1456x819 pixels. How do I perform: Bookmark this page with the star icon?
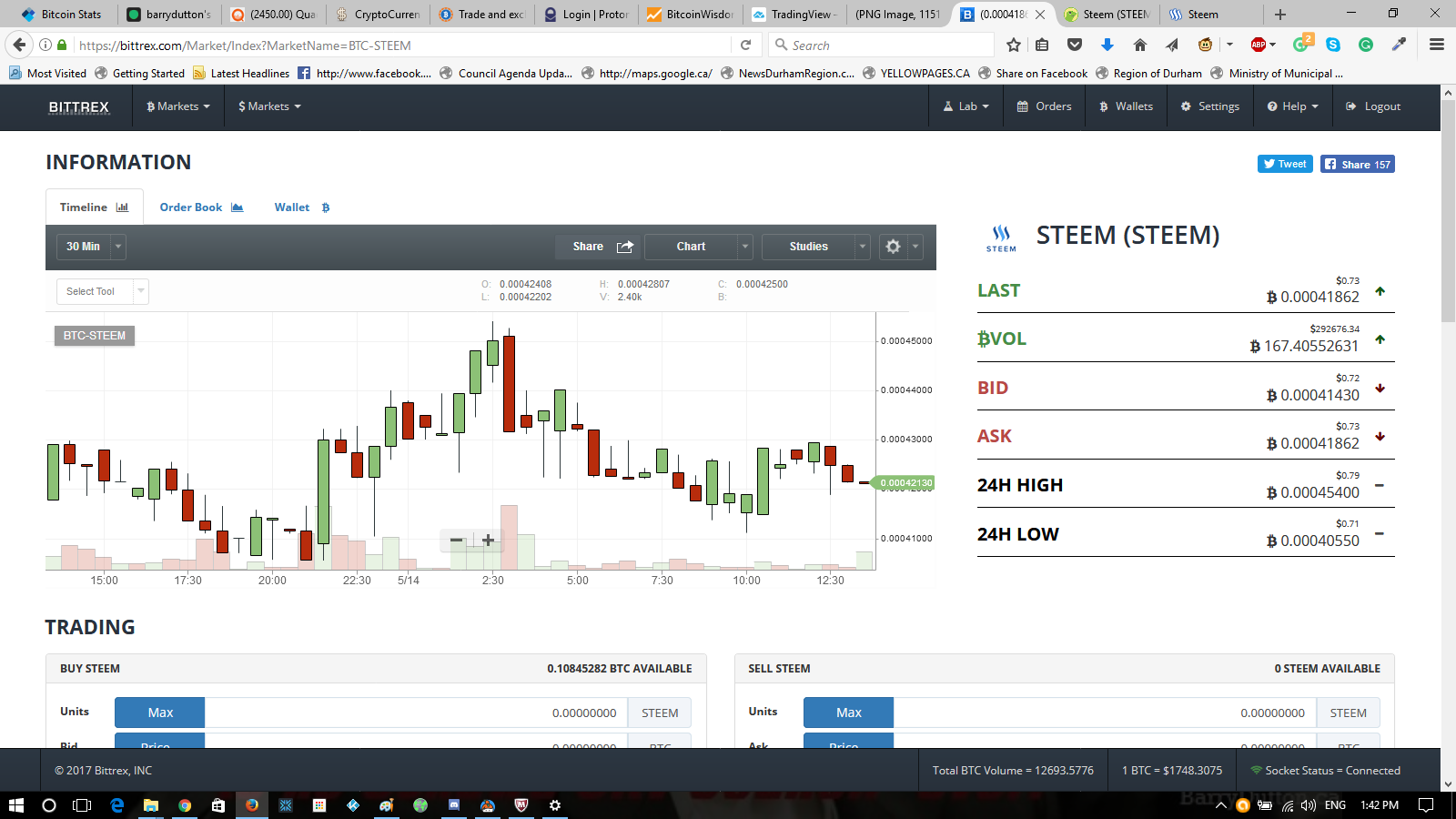(x=1014, y=45)
